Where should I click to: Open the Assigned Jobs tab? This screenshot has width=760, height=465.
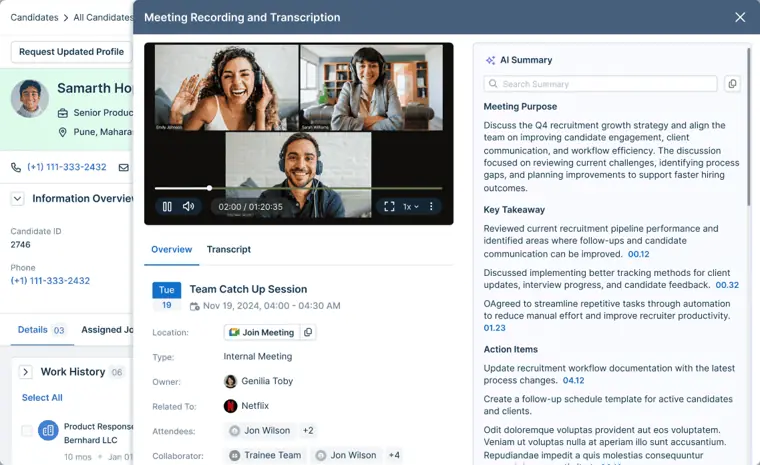pos(107,330)
